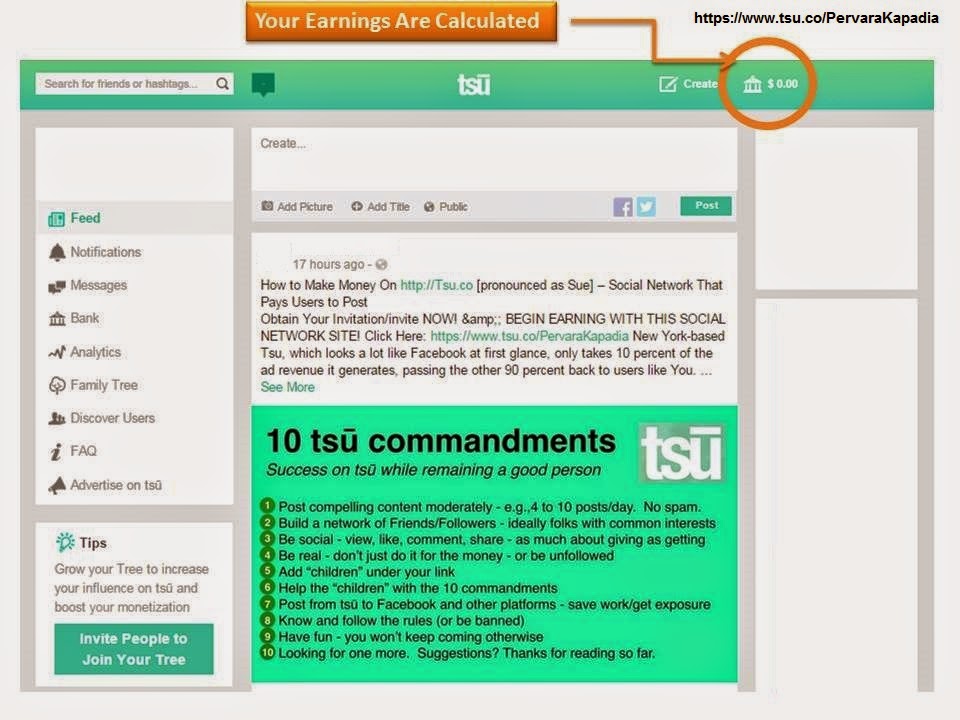Click the Create pencil icon

pos(668,84)
